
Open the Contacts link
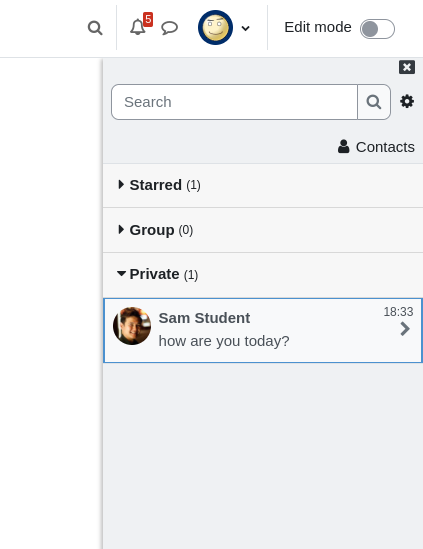point(376,147)
